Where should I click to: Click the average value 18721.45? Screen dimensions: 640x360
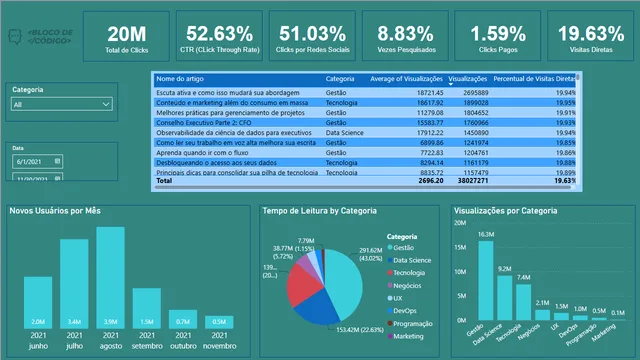coord(430,93)
